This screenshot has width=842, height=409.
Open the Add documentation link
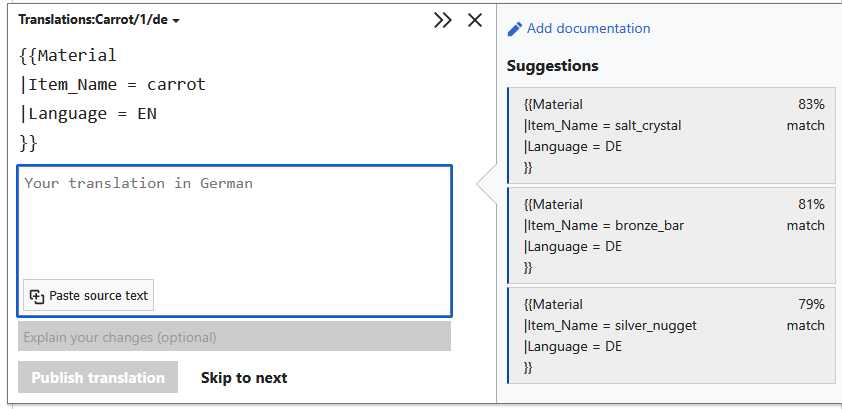point(588,29)
